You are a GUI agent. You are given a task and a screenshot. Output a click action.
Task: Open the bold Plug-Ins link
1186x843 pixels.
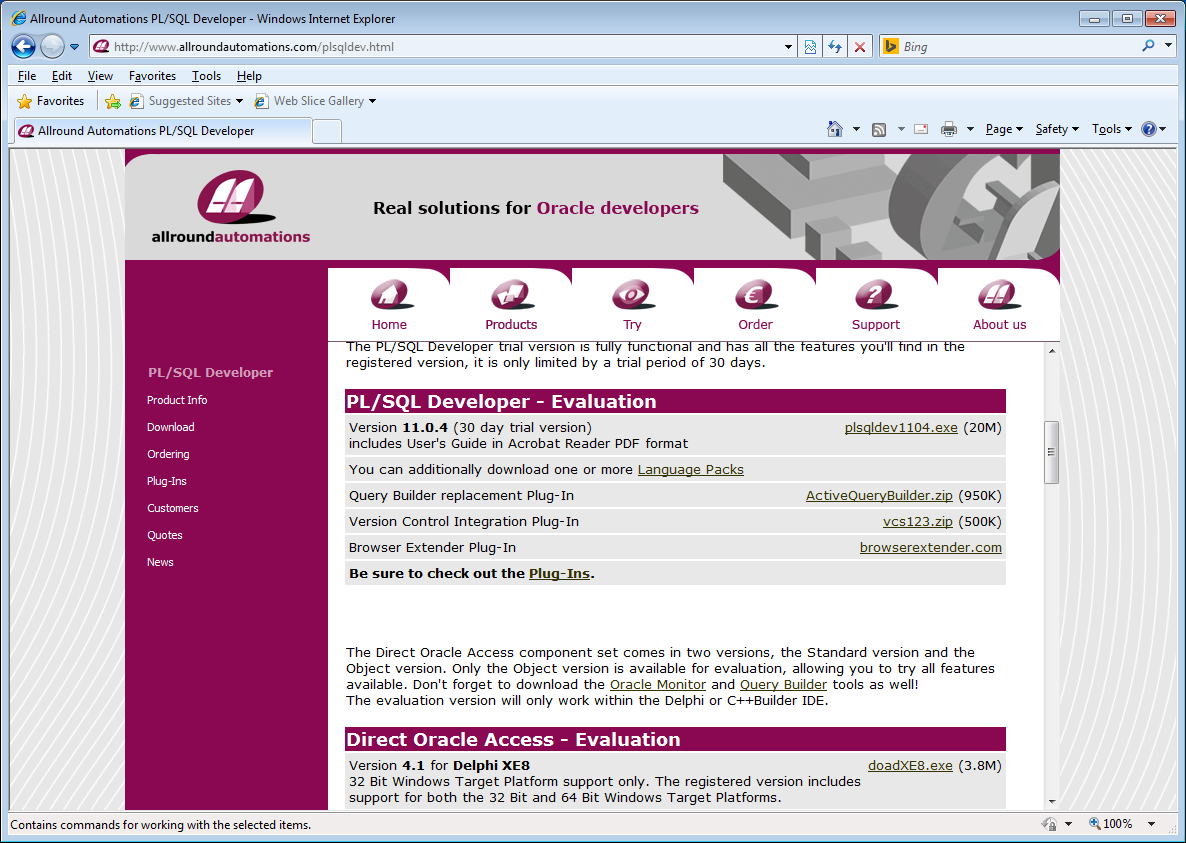(559, 574)
